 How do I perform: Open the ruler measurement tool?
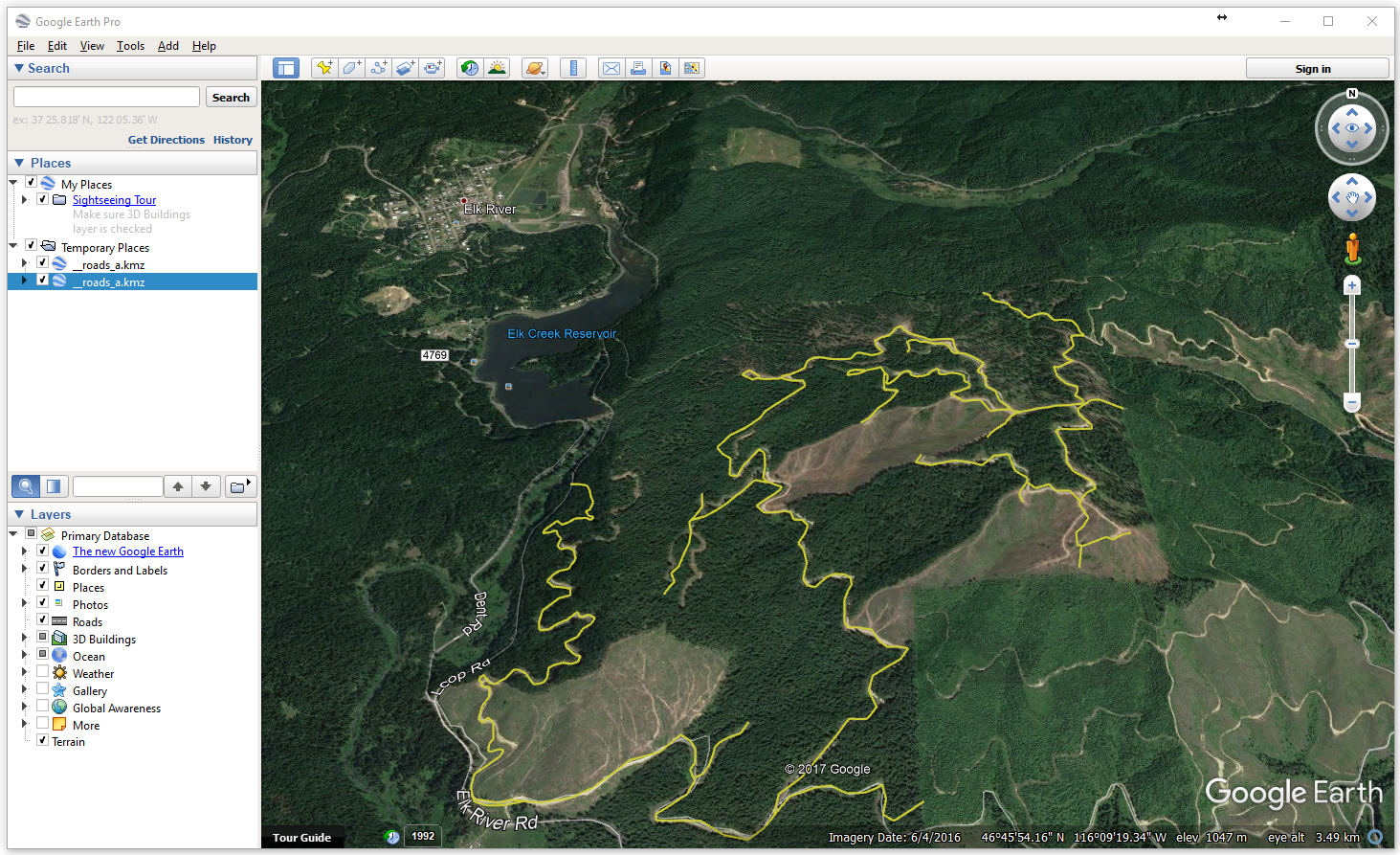[x=572, y=68]
